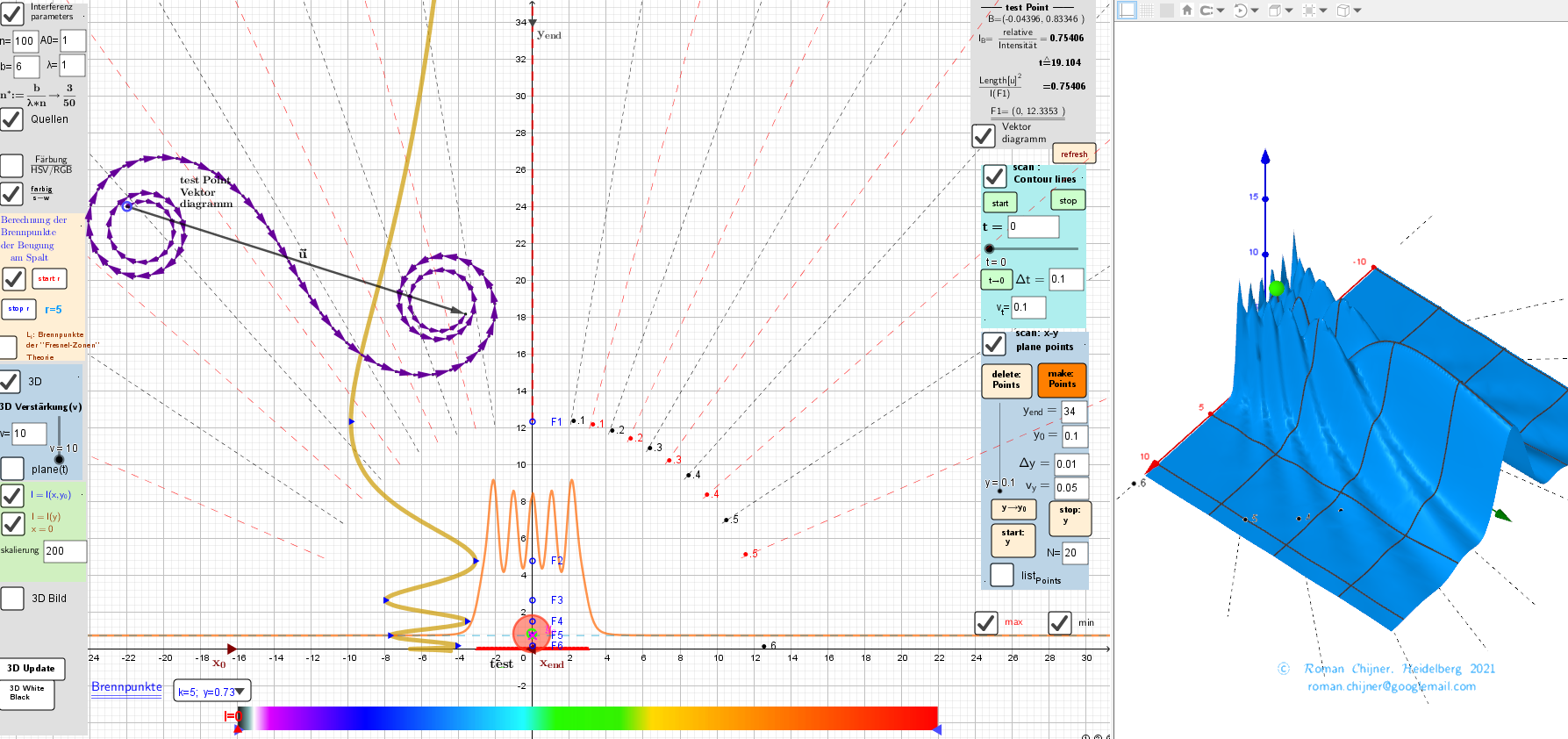The height and width of the screenshot is (739, 1568).
Task: Enable the list Points checkbox
Action: pyautogui.click(x=1002, y=575)
